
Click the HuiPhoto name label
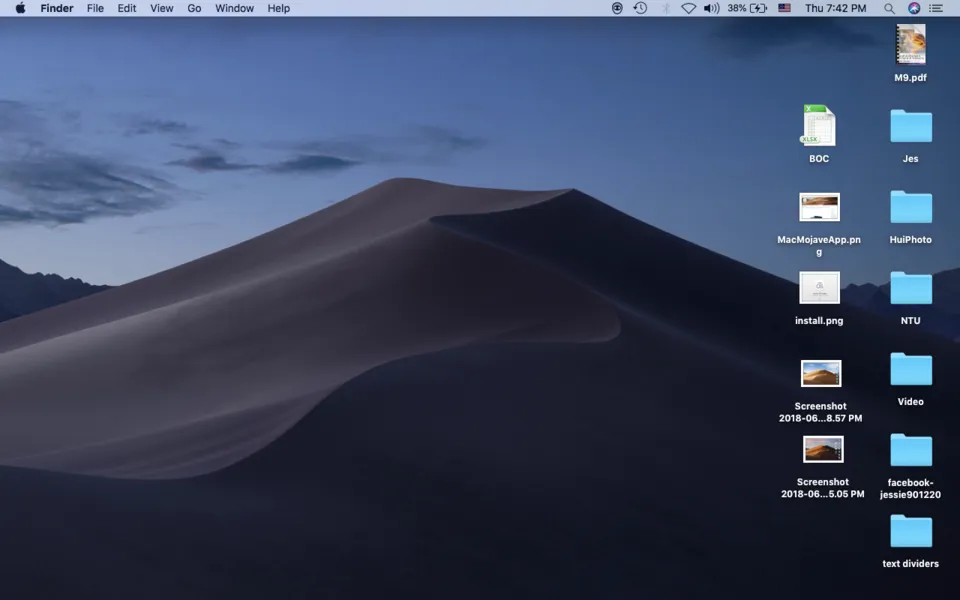coord(910,239)
